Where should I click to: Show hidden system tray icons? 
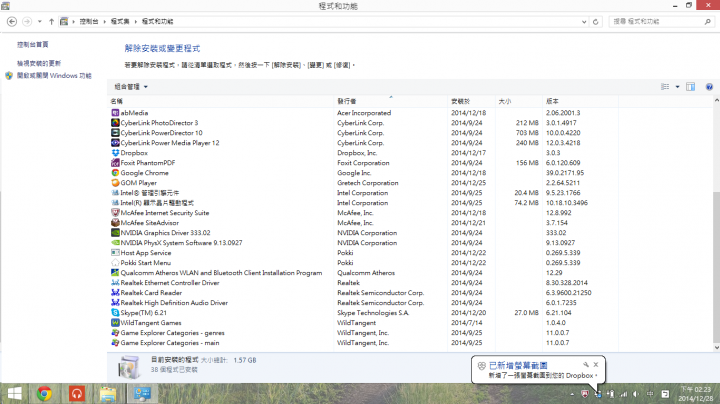pos(572,394)
